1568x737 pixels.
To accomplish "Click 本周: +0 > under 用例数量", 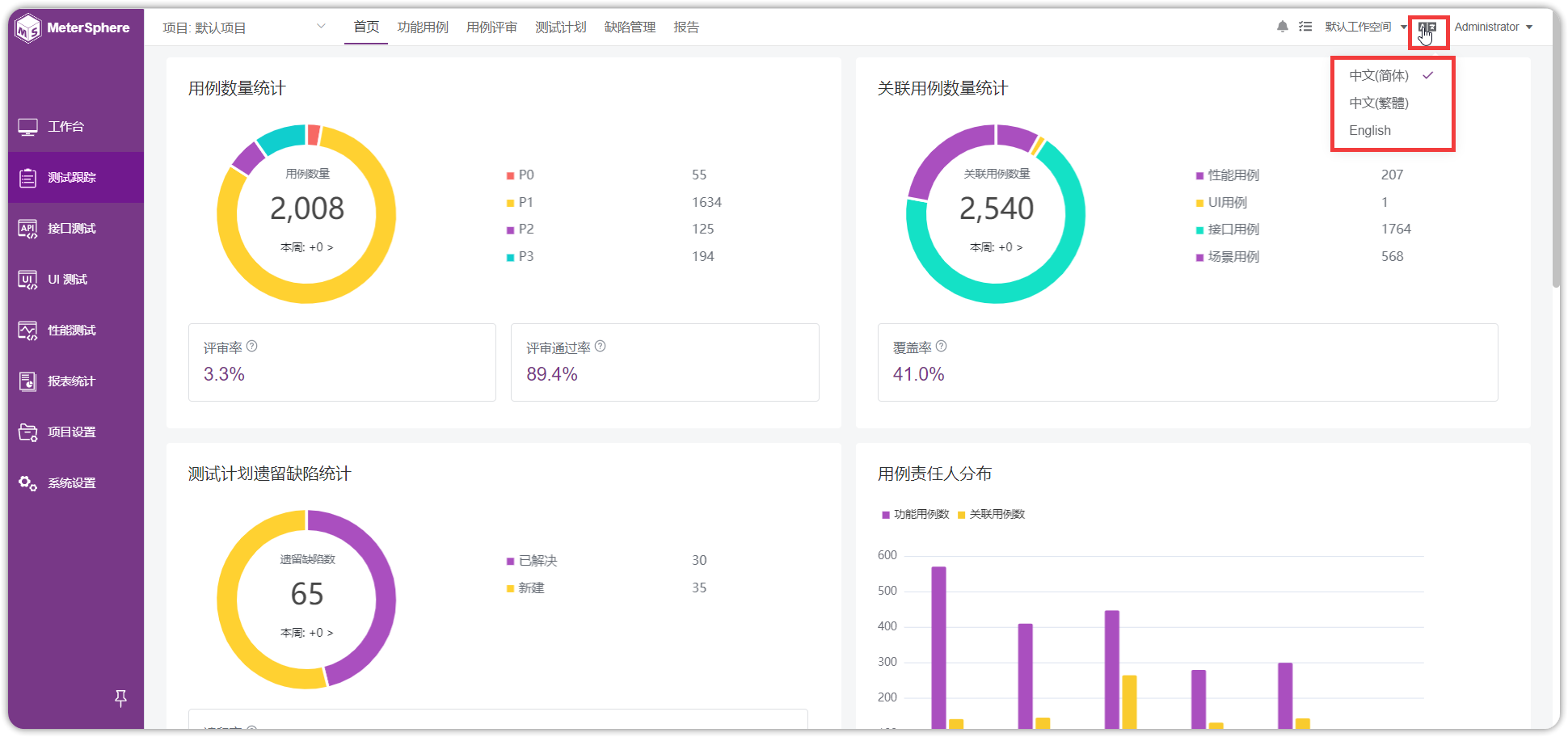I will pyautogui.click(x=307, y=247).
